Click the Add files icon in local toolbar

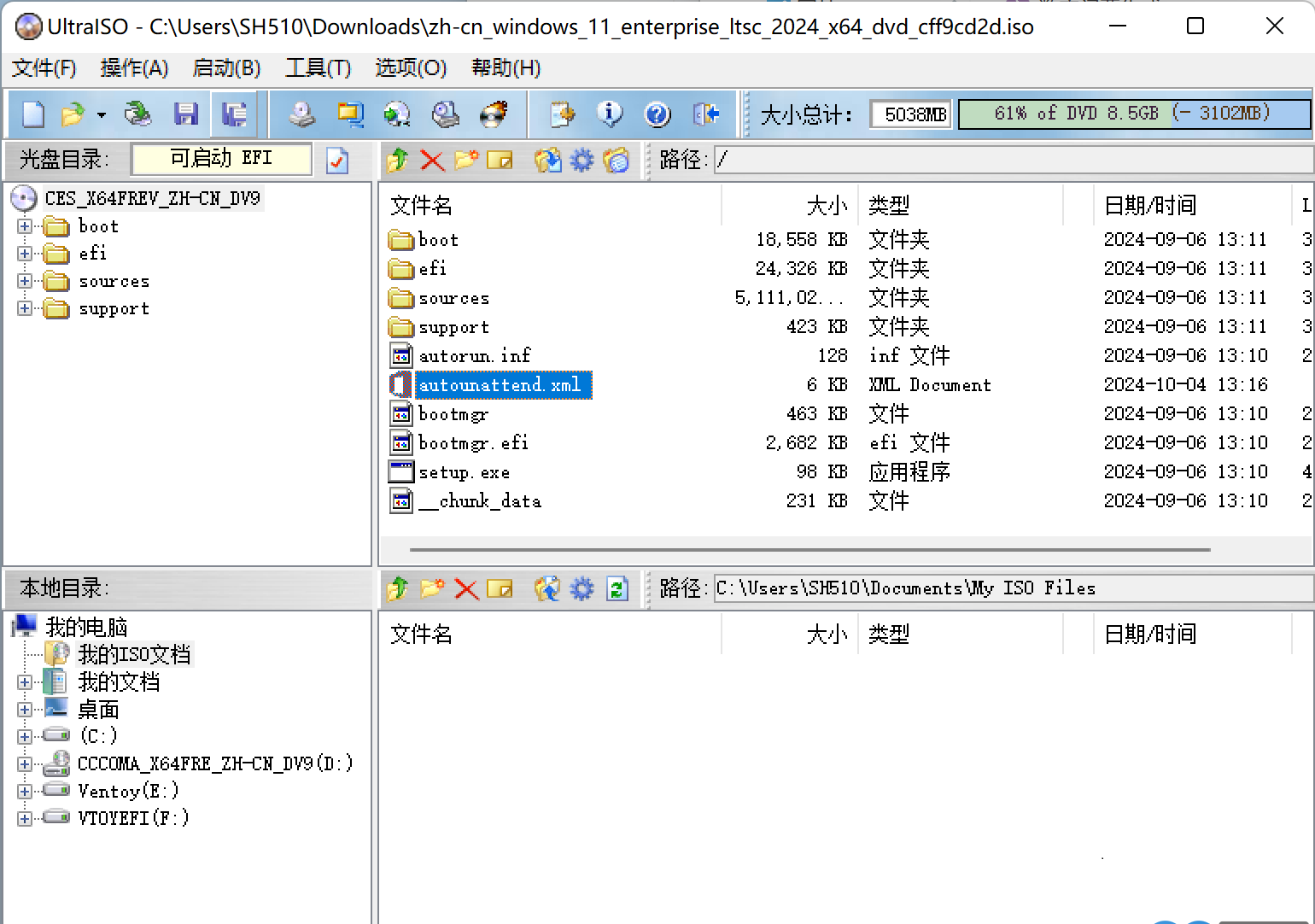547,588
